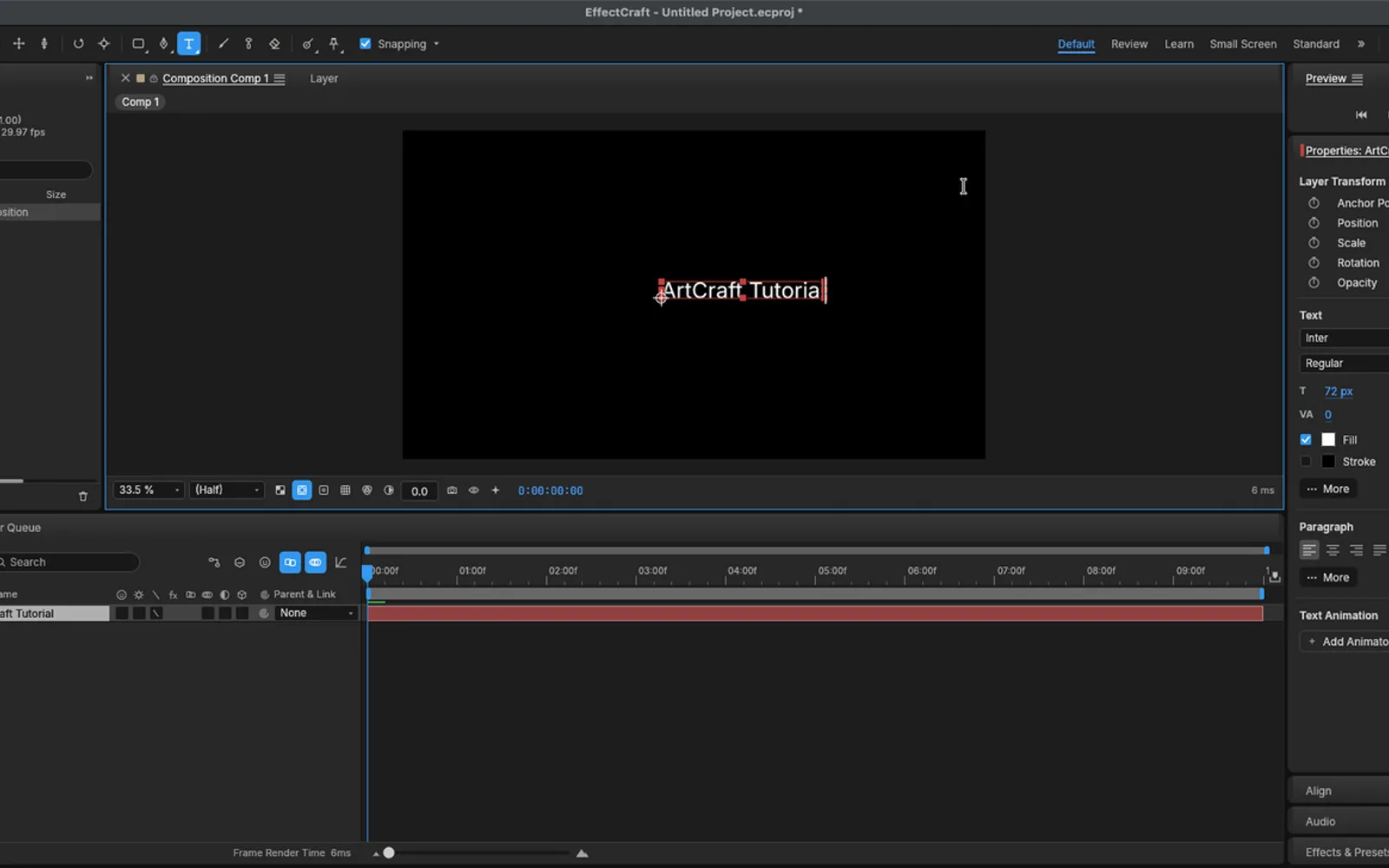Select the move/selection tool with four arrows
Viewport: 1389px width, 868px height.
[x=19, y=43]
